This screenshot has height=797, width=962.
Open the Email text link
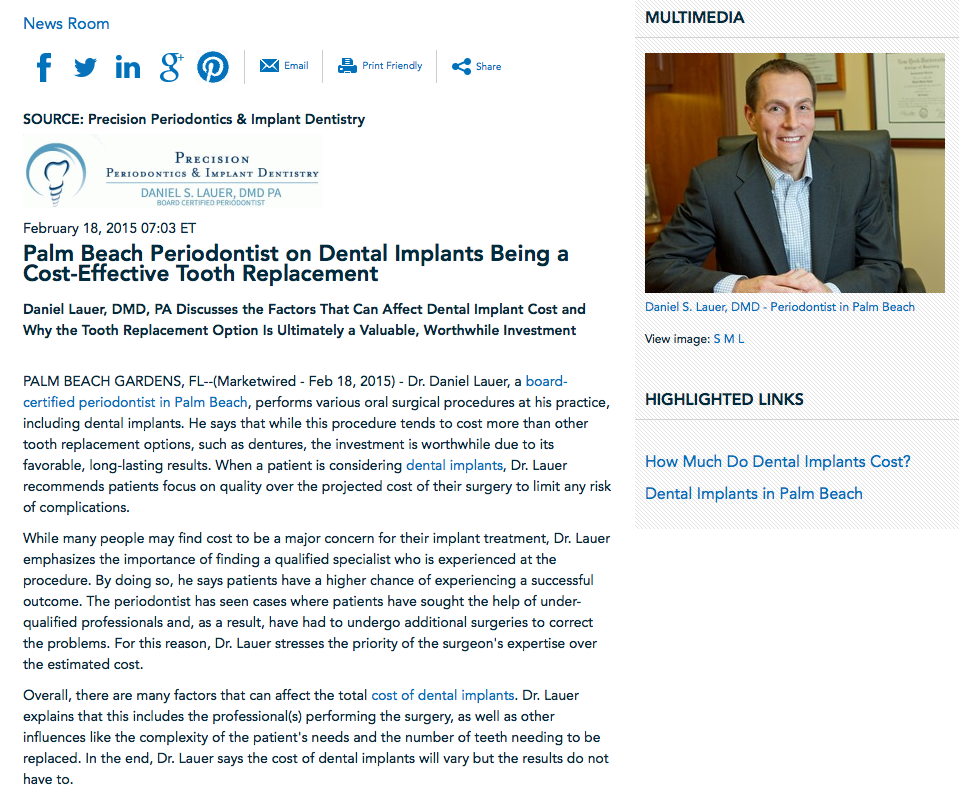296,66
